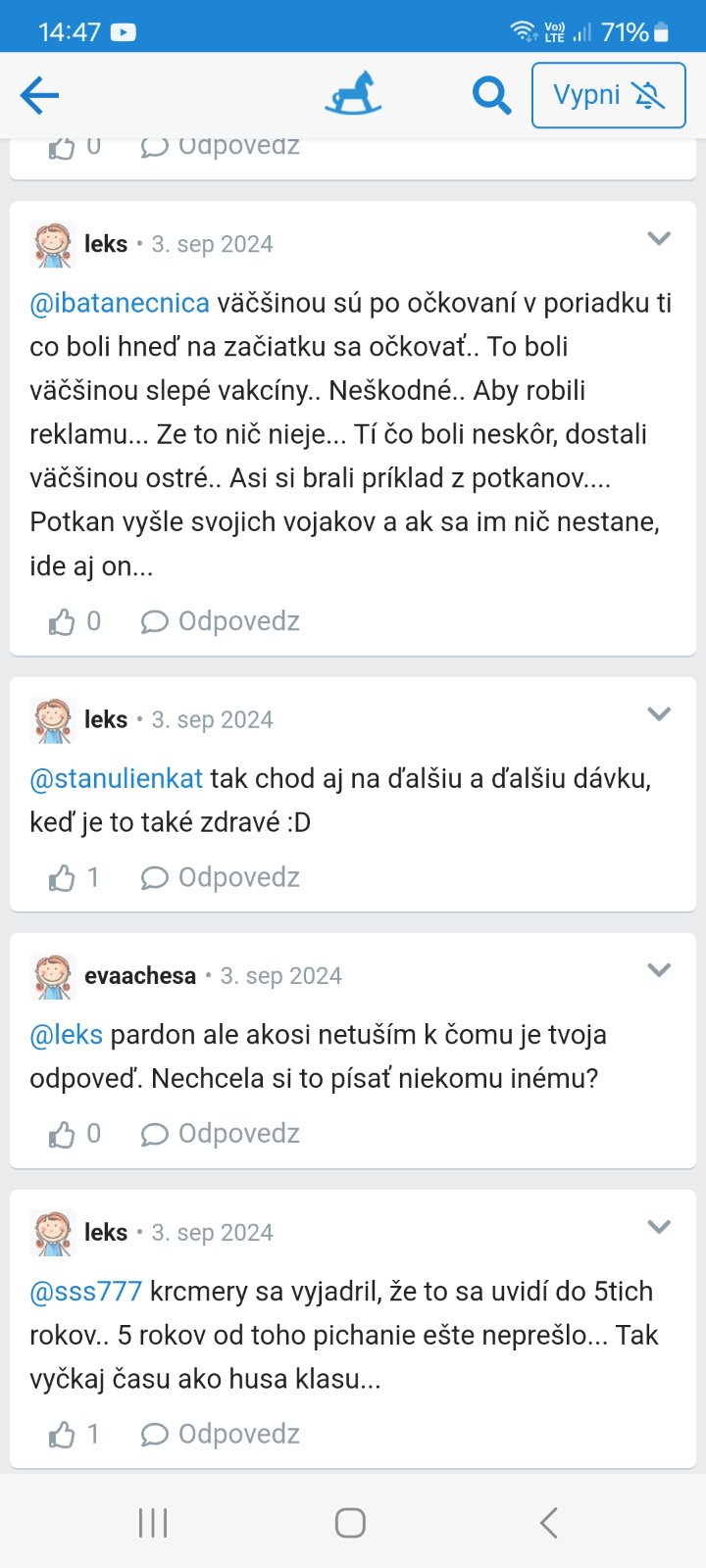The width and height of the screenshot is (706, 1568).
Task: Like evaachesa's comment
Action: coord(63,1134)
